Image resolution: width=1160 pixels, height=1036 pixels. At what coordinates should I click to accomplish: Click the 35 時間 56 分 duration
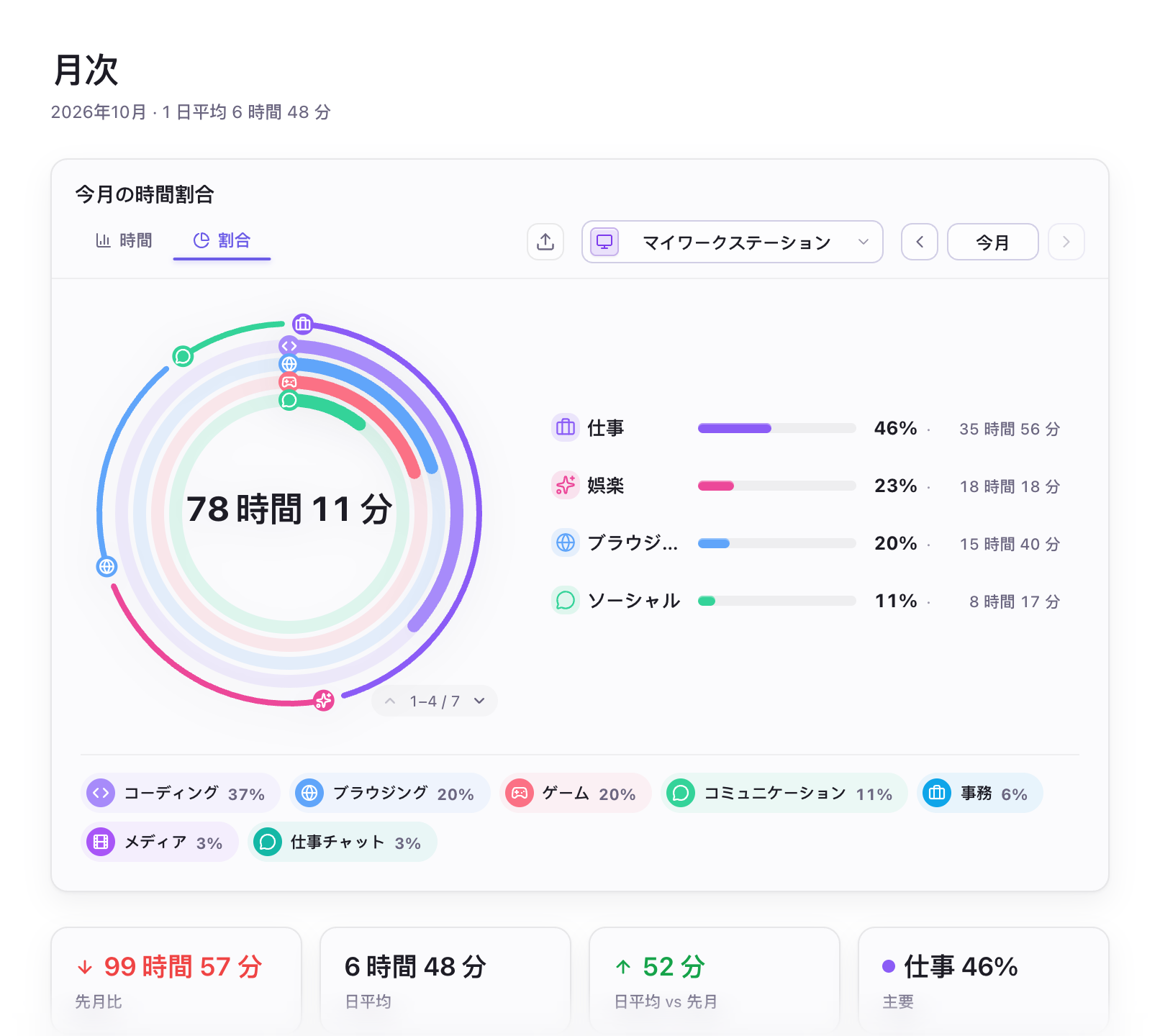click(1010, 429)
